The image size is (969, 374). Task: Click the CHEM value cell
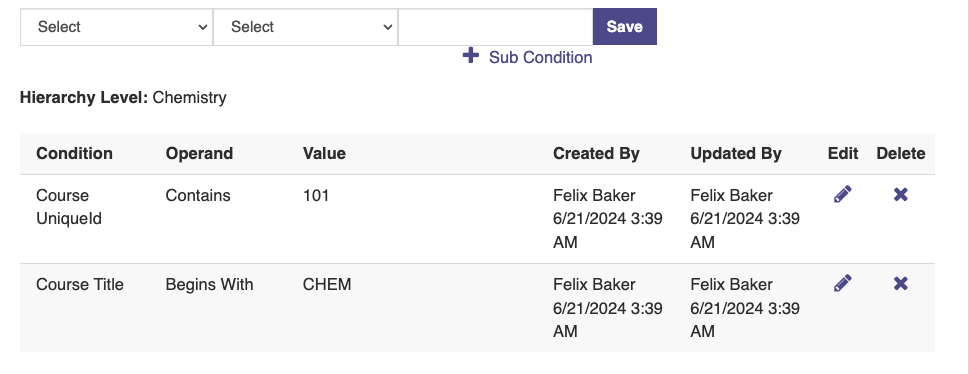[x=327, y=284]
